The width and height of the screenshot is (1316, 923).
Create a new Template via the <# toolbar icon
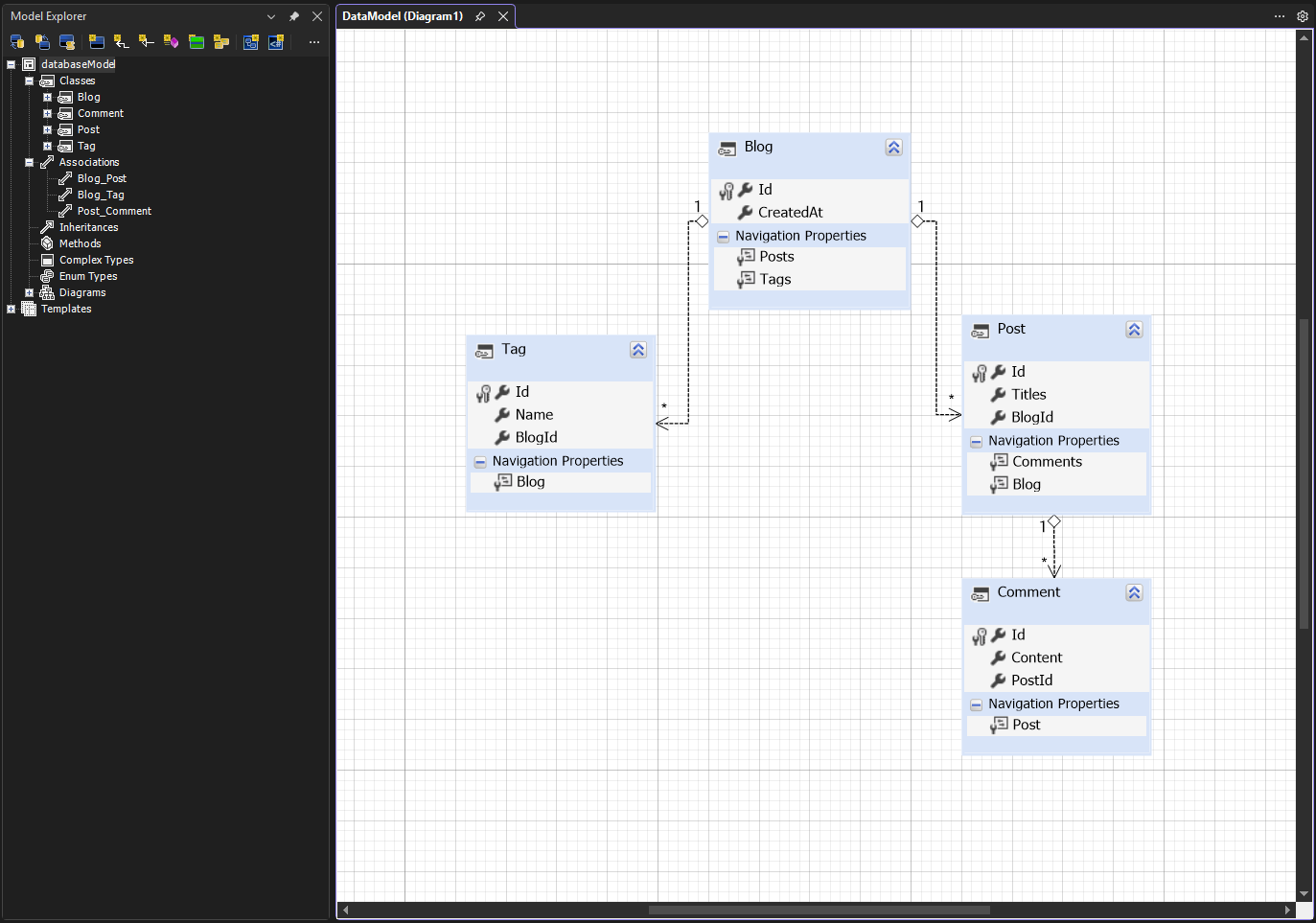(x=276, y=41)
